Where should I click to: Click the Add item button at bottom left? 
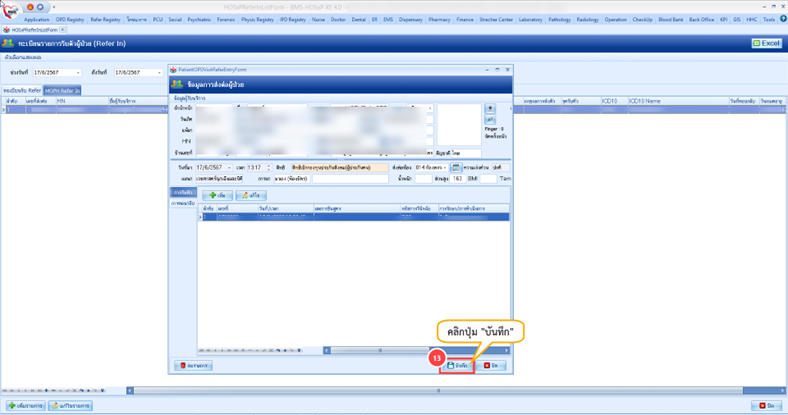(26, 405)
